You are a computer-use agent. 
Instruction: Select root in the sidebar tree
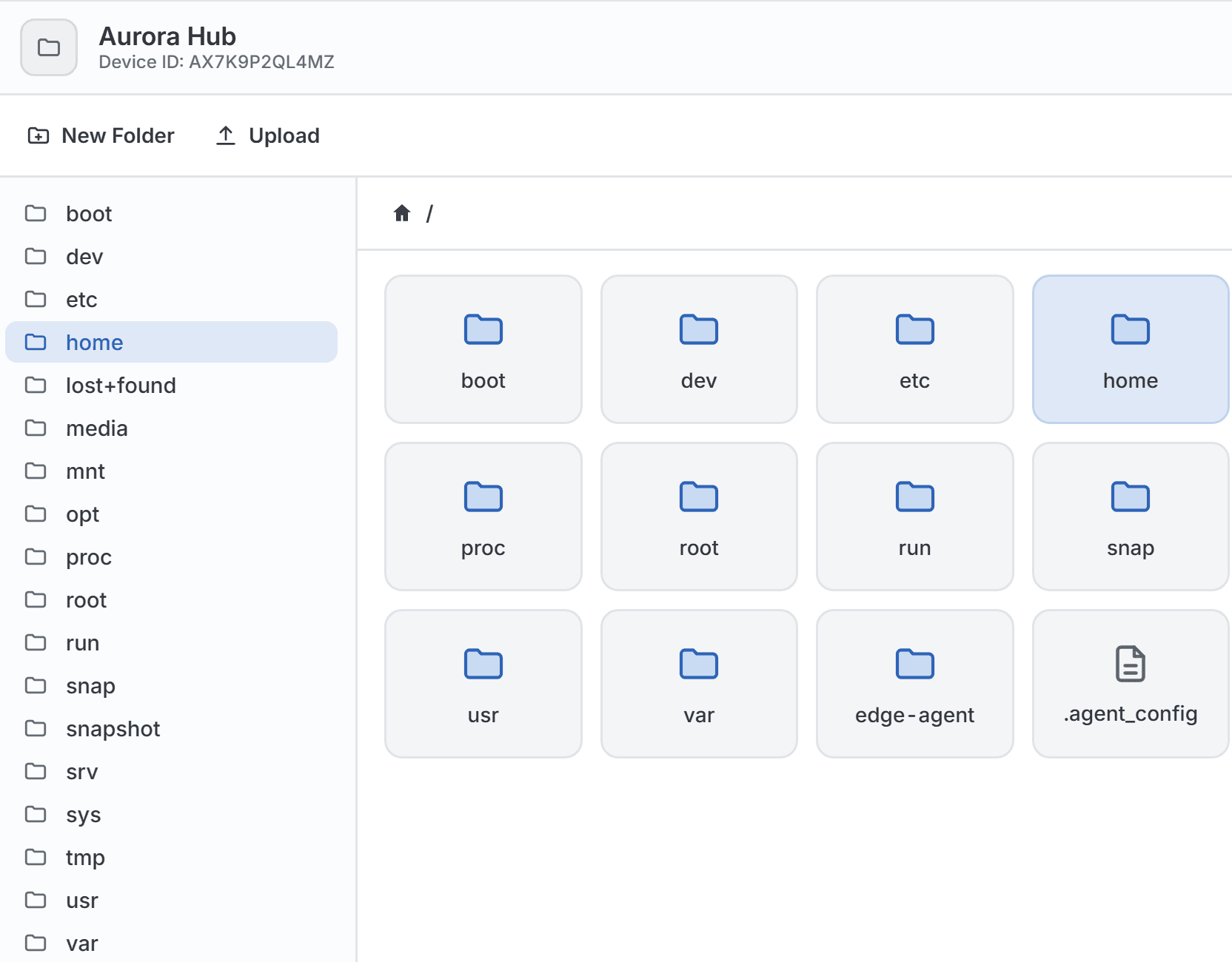[172, 600]
